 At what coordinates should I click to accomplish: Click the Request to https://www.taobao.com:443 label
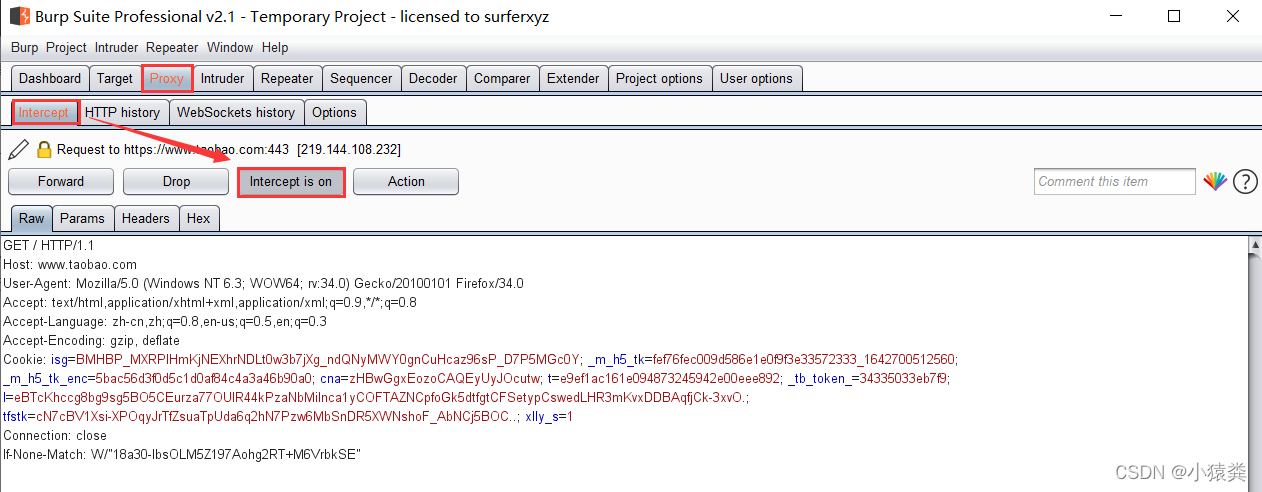pos(173,150)
